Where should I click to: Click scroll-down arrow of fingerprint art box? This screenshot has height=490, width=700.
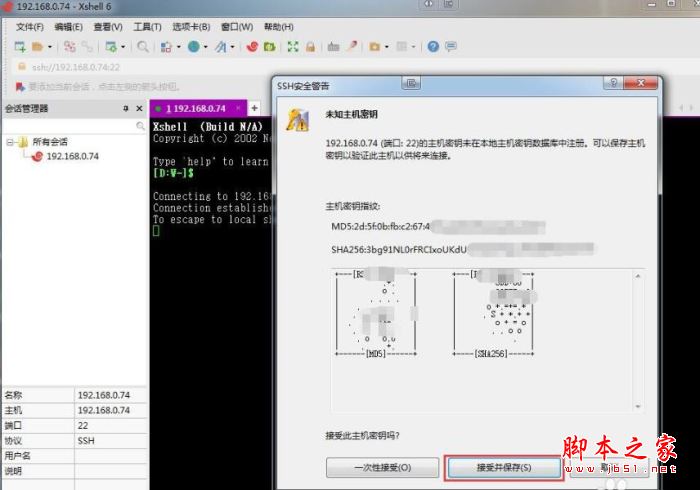(x=638, y=407)
